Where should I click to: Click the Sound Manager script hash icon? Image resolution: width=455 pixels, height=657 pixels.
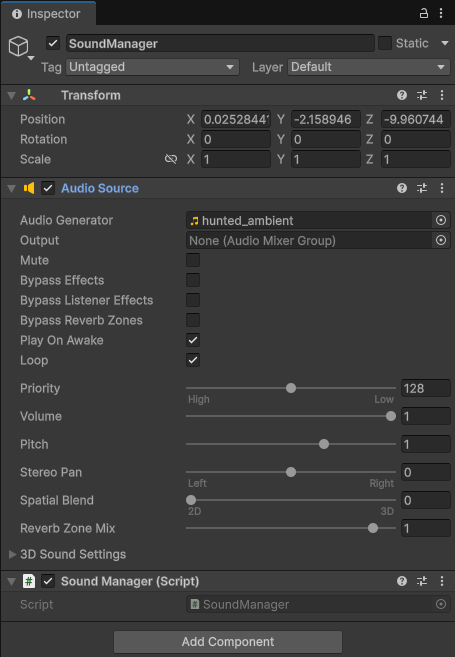click(x=29, y=581)
